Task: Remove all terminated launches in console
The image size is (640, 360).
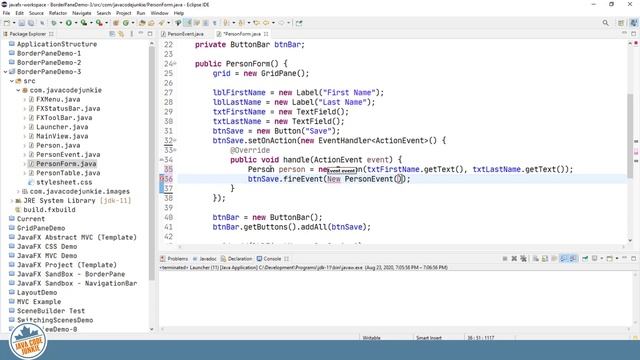Action: click(x=524, y=258)
